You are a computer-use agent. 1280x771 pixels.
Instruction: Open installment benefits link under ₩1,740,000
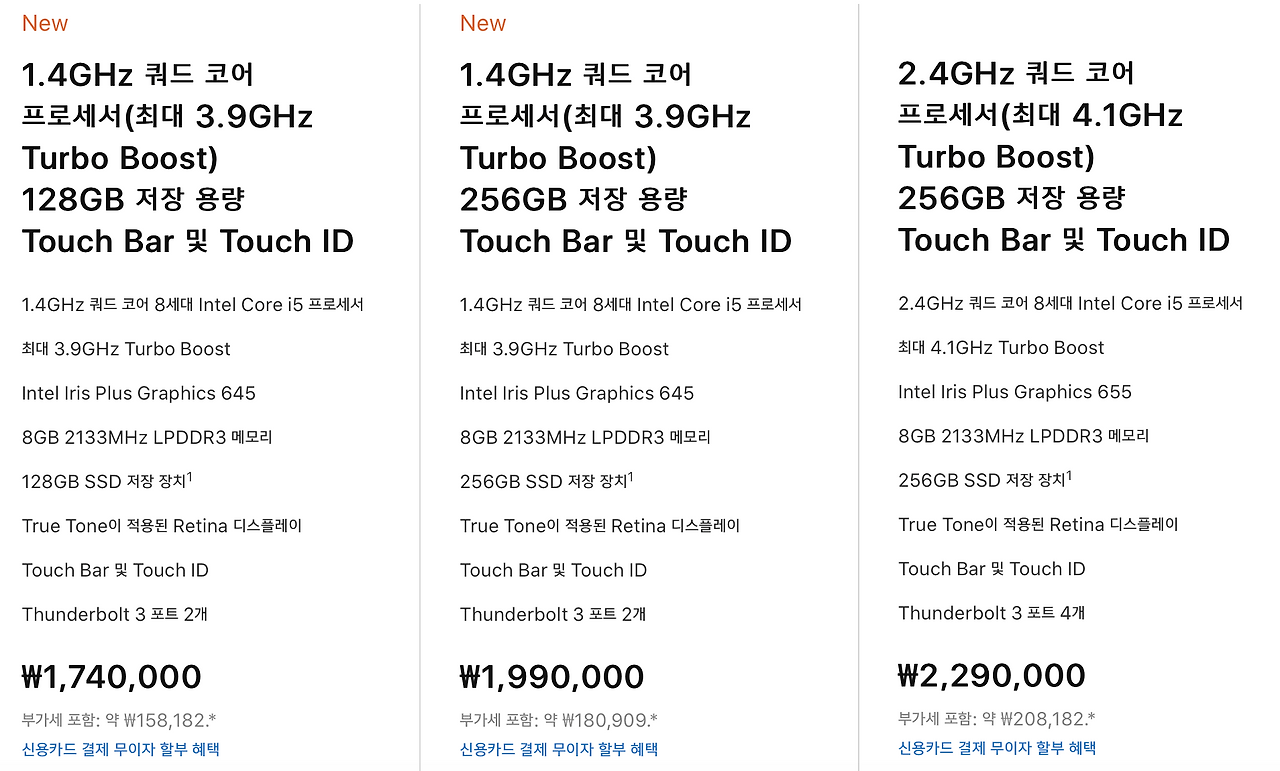(x=121, y=749)
